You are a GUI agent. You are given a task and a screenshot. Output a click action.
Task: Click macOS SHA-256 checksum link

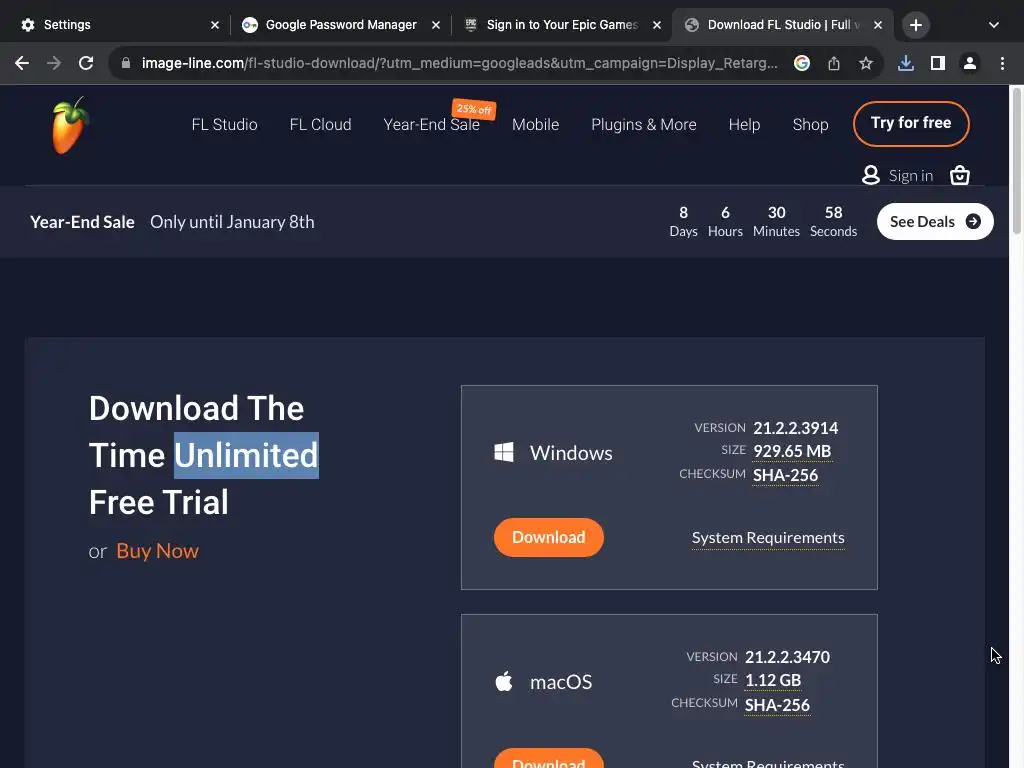(x=777, y=705)
